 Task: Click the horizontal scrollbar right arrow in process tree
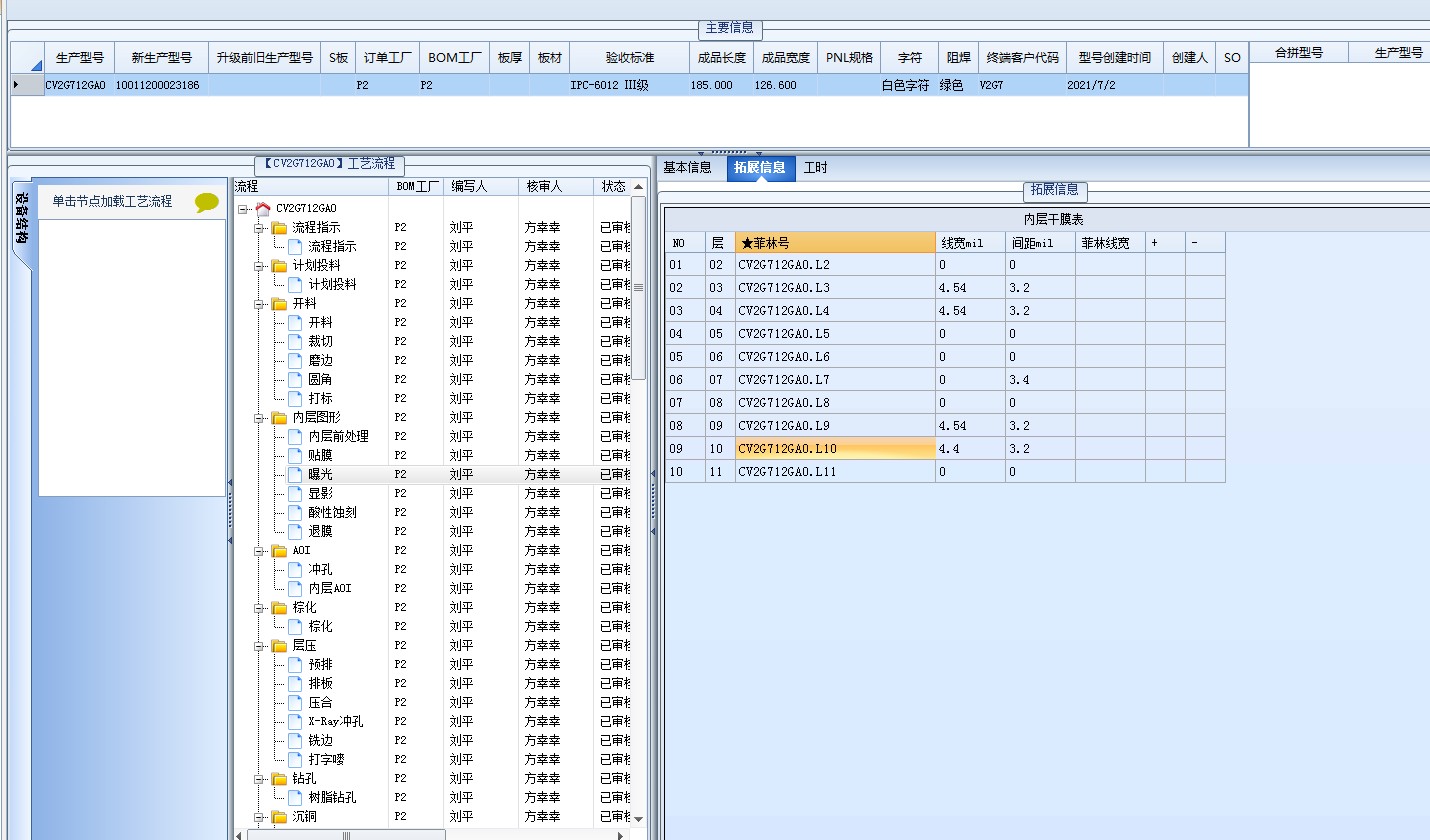(x=621, y=834)
